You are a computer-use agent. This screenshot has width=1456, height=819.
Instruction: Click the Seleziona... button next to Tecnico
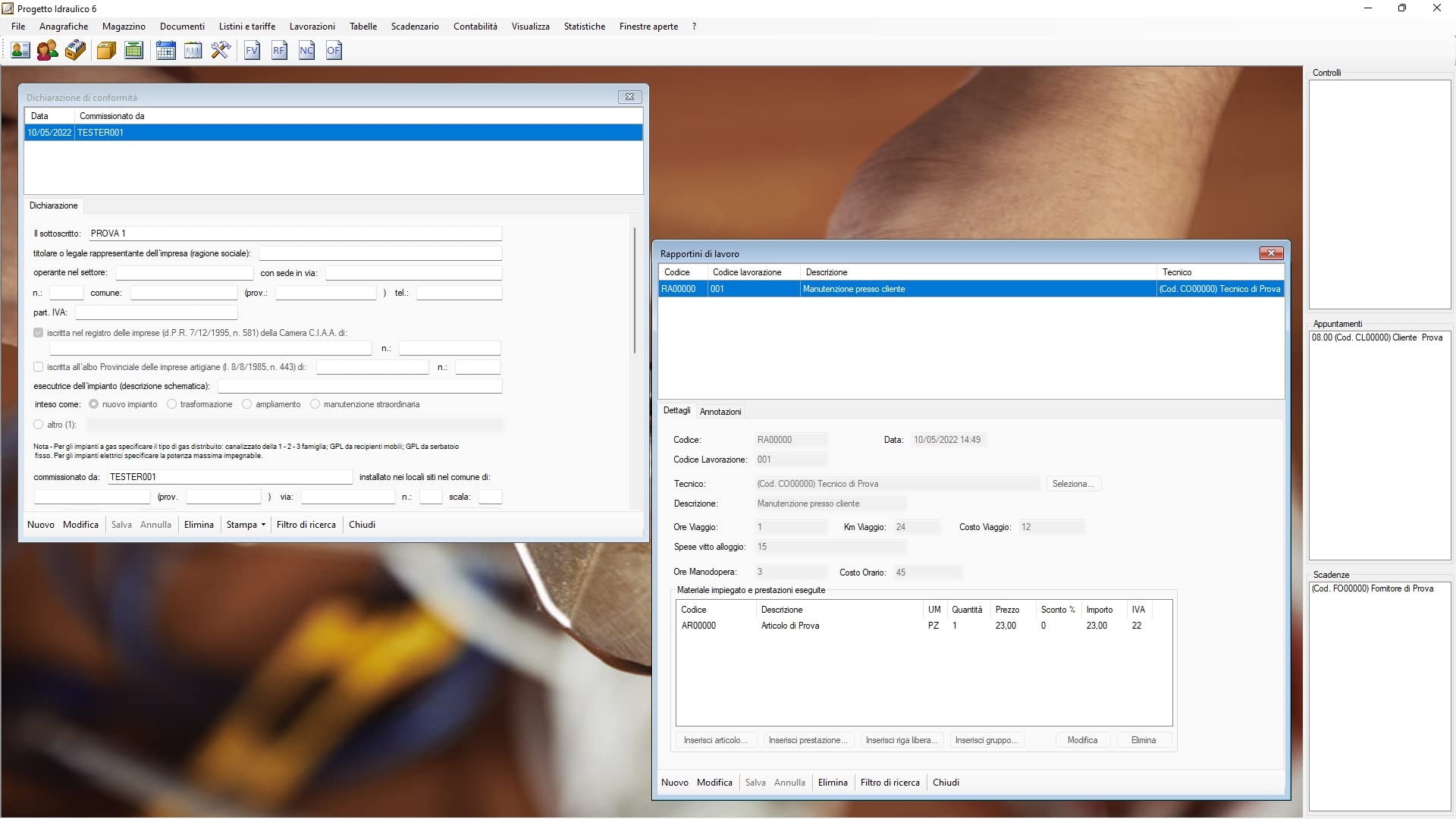coord(1073,484)
